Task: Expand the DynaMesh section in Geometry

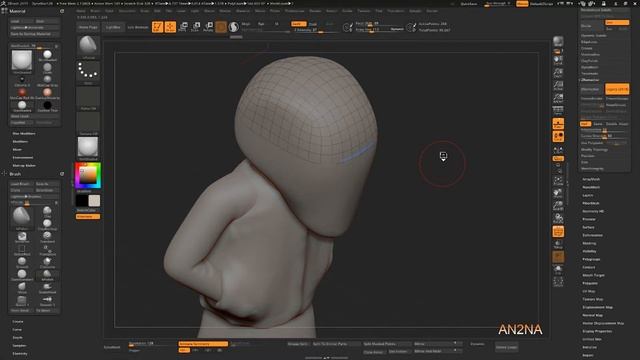Action: 589,67
